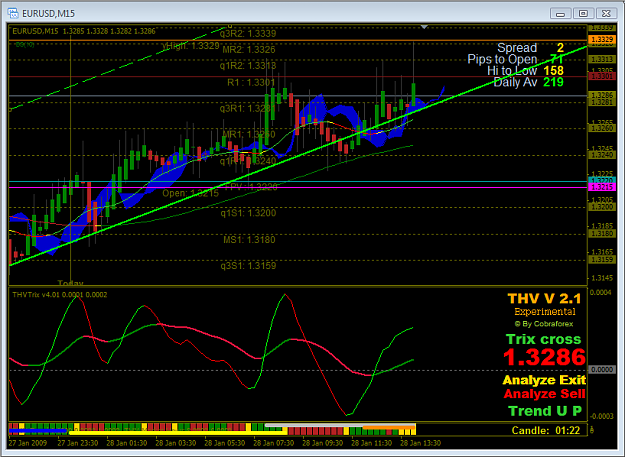Click the By Cobraforex credit text
The image size is (625, 457).
coord(544,324)
